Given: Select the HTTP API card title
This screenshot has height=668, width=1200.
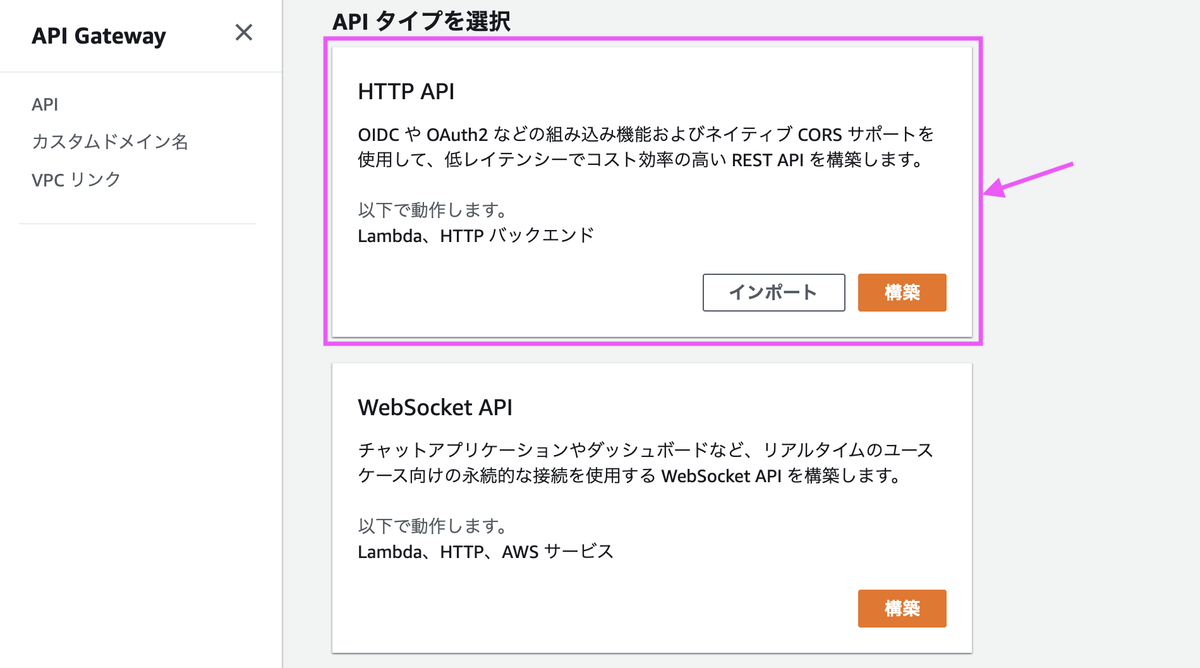Looking at the screenshot, I should [406, 92].
